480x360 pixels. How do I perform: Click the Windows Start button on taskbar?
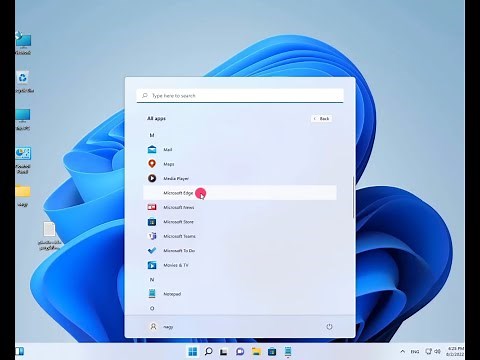click(193, 351)
